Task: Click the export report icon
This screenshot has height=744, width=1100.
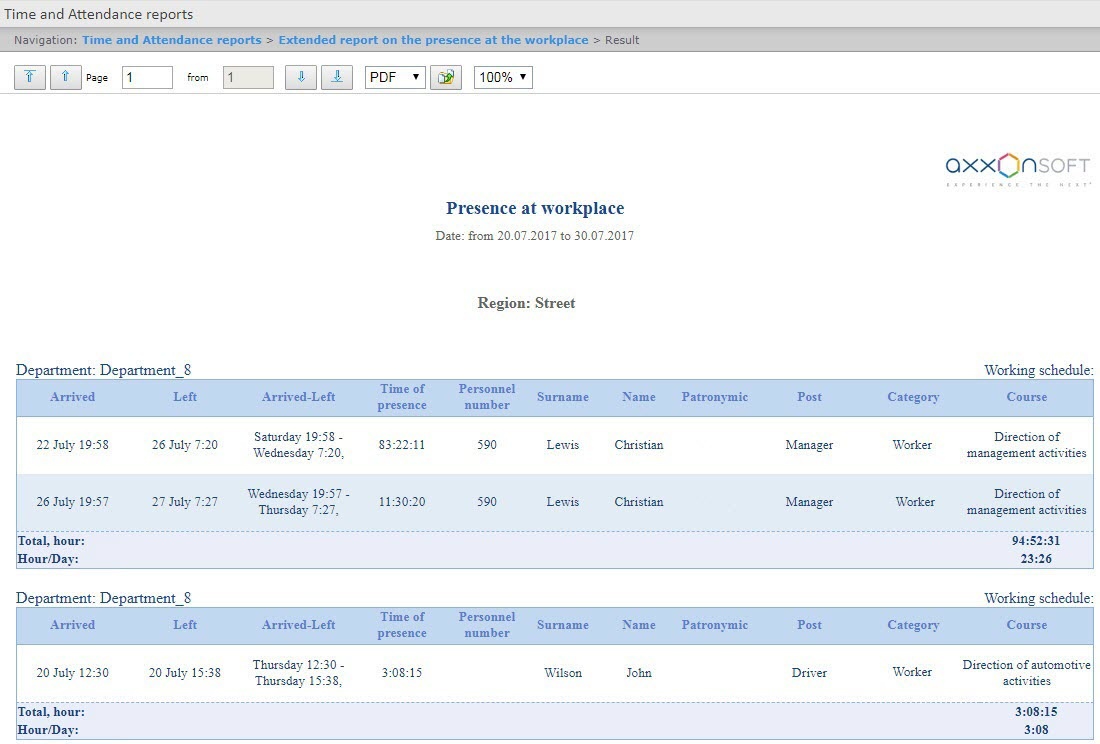Action: coord(446,77)
